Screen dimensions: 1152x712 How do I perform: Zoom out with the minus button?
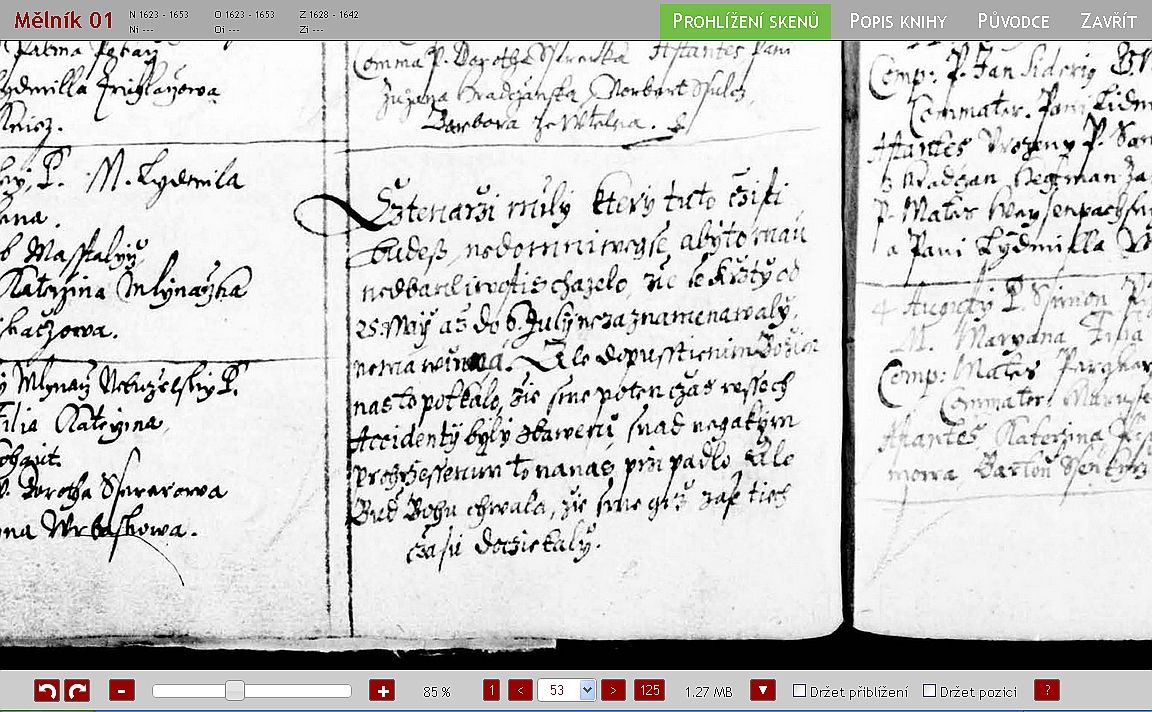[122, 690]
